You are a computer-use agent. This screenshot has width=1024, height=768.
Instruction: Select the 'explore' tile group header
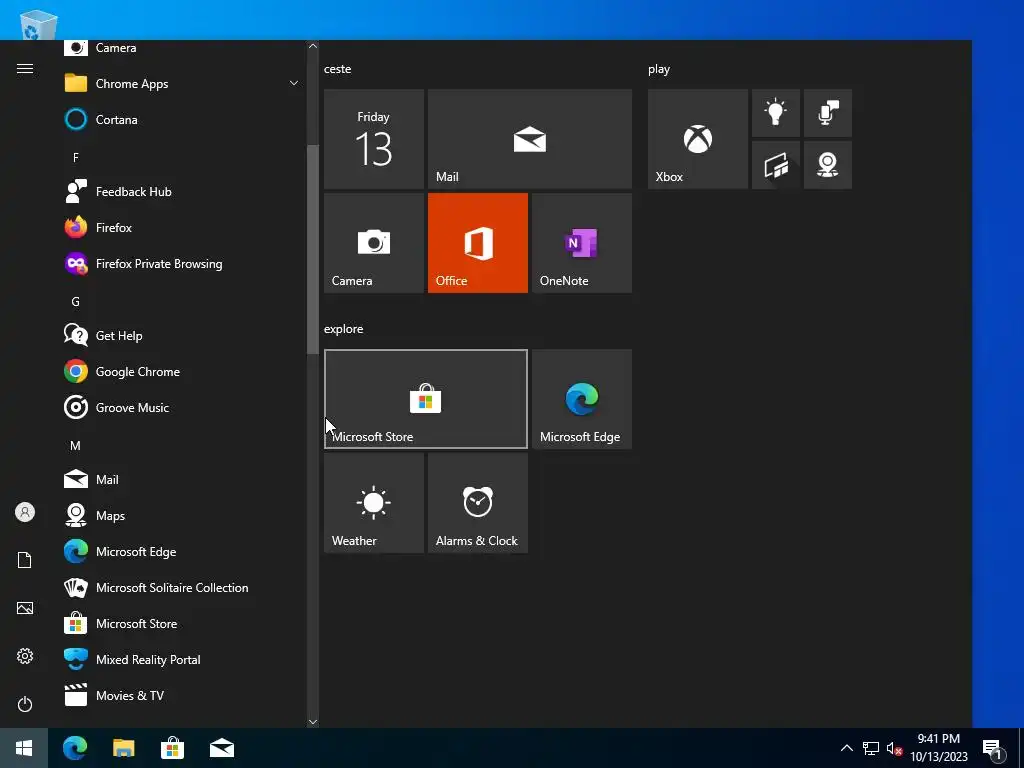tap(344, 329)
